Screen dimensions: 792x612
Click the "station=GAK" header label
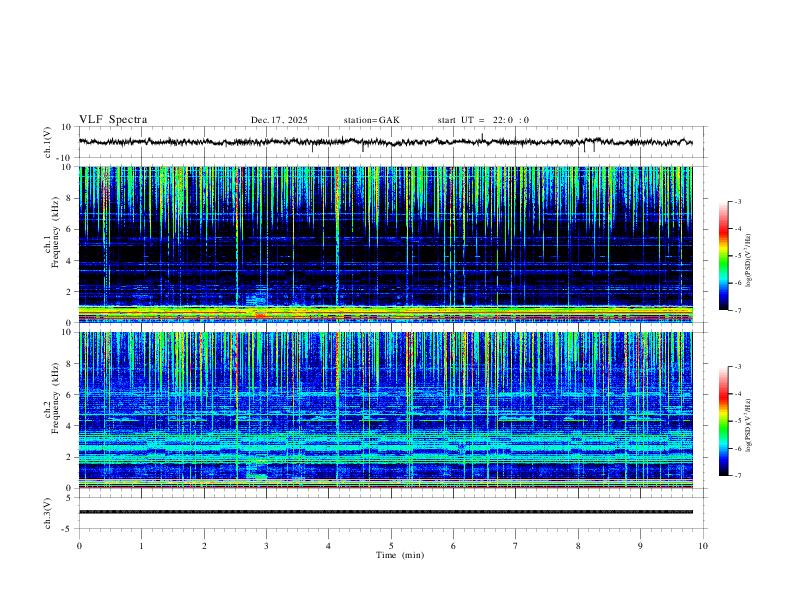click(371, 120)
